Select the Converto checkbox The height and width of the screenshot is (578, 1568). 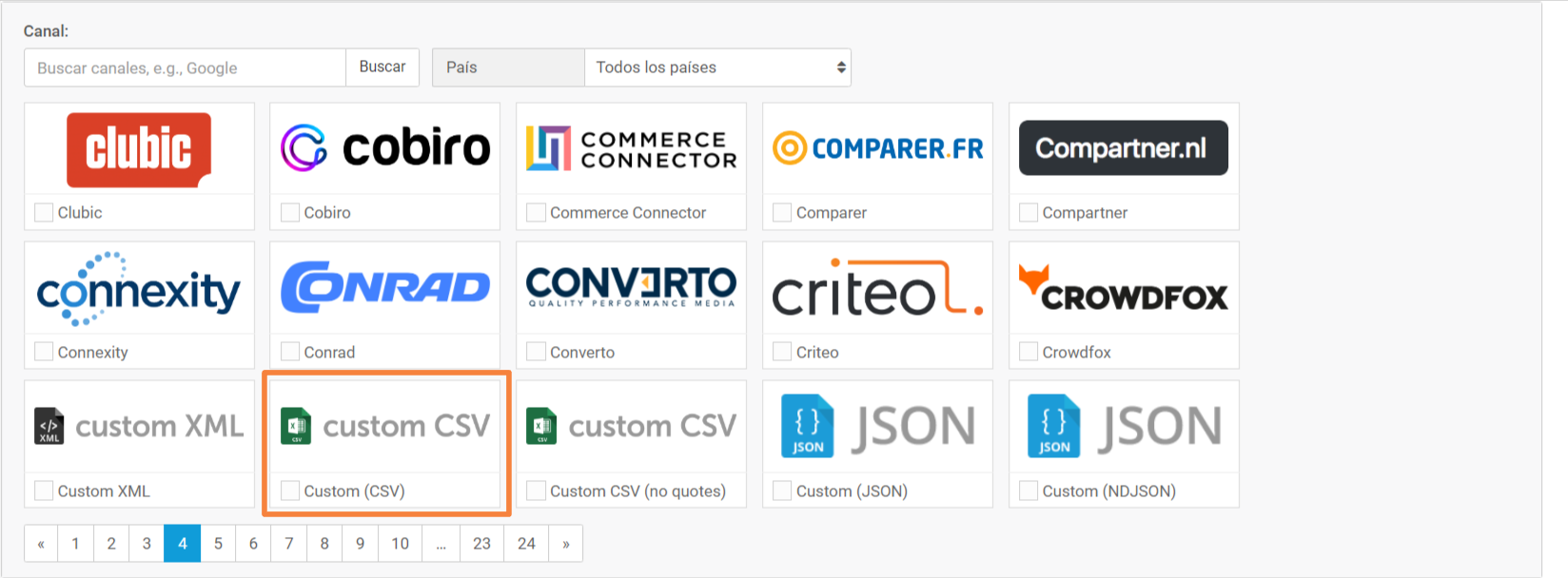536,352
